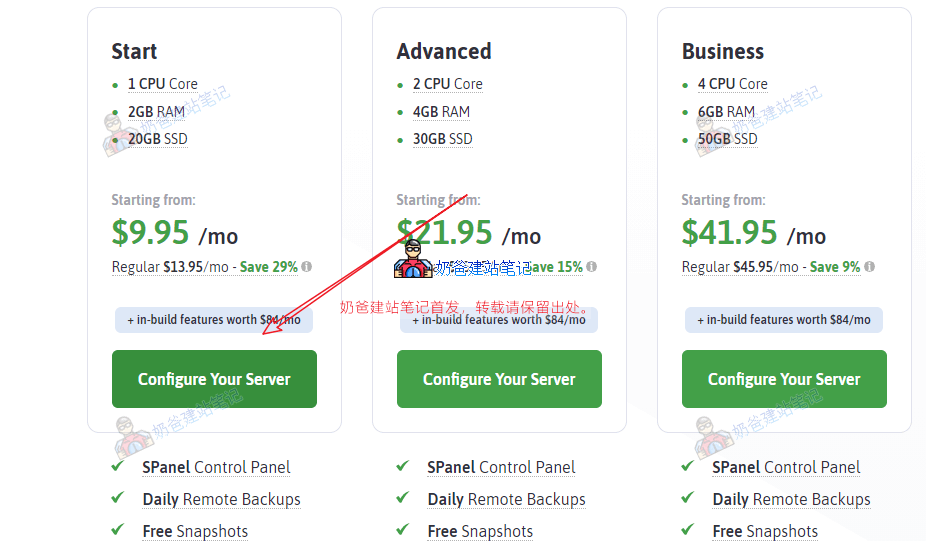Configure the Business plan server
926x541 pixels.
[x=784, y=379]
